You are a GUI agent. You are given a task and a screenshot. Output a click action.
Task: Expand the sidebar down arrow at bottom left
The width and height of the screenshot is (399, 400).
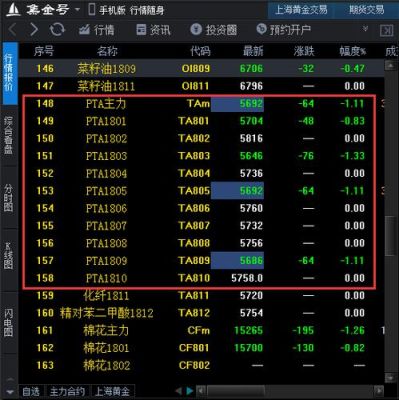pyautogui.click(x=10, y=392)
